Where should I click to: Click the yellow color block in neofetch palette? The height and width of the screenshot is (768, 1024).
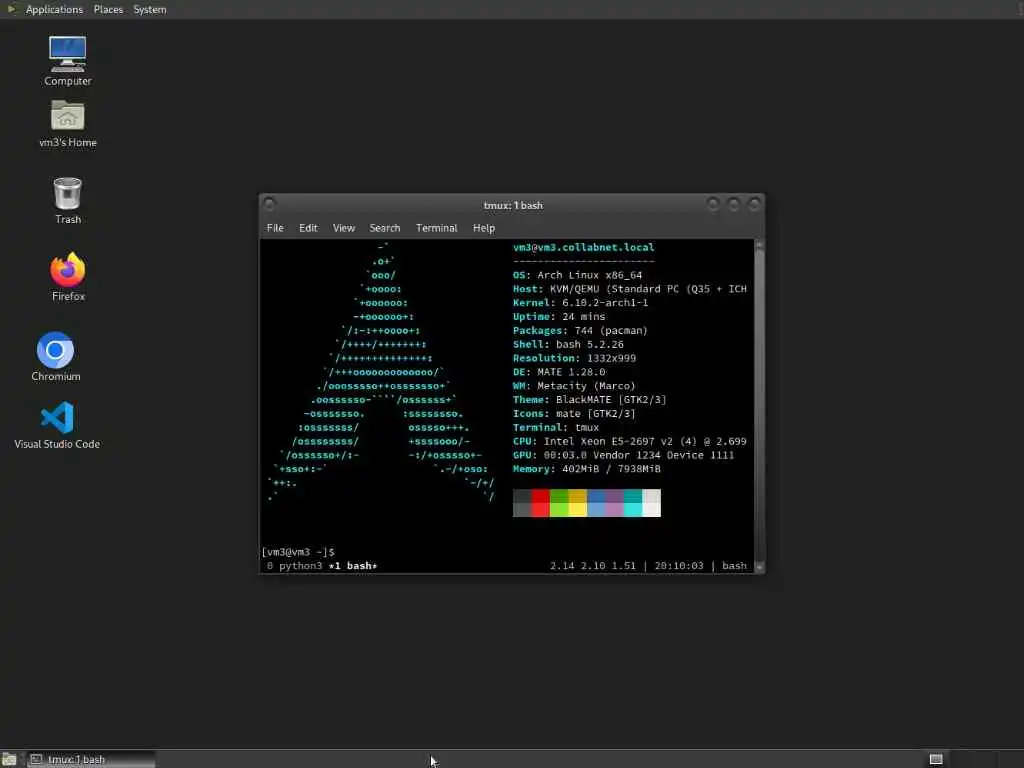point(577,503)
